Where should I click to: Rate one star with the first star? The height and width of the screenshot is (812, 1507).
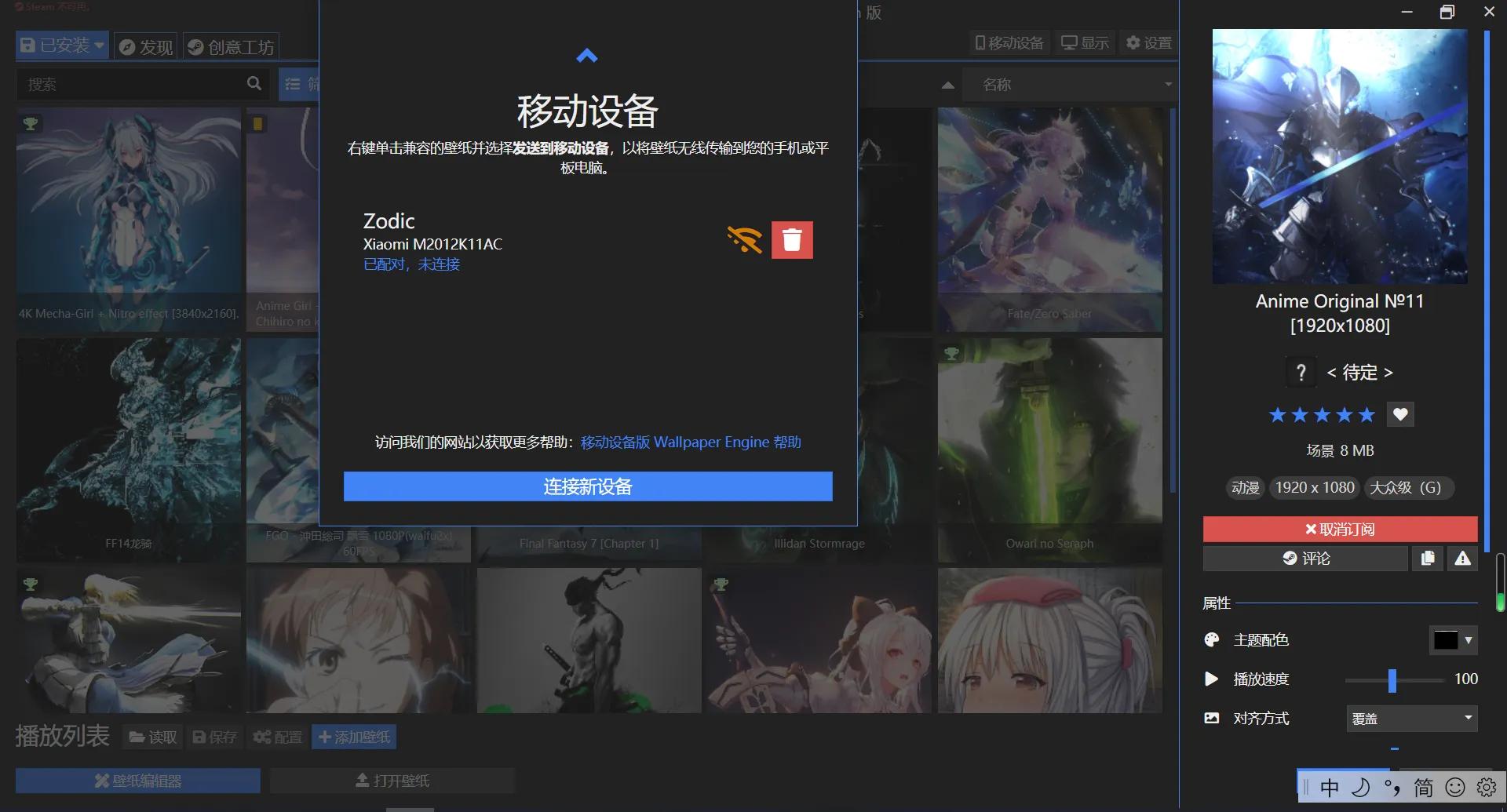pyautogui.click(x=1278, y=414)
